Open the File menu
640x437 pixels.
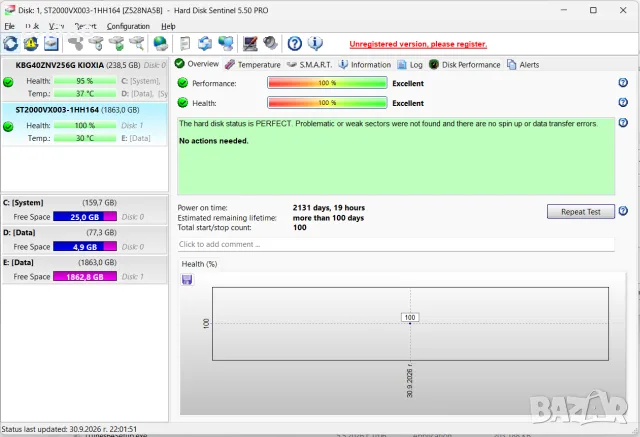(9, 26)
